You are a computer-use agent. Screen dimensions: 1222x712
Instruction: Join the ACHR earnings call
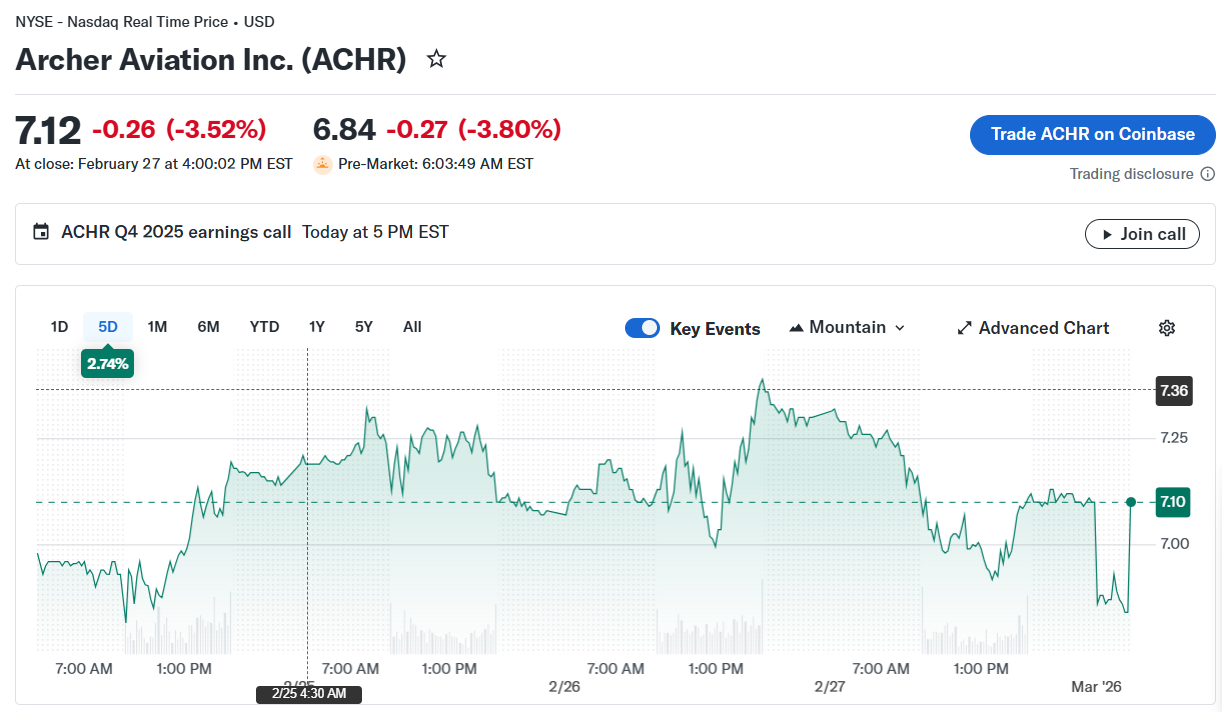[1142, 234]
